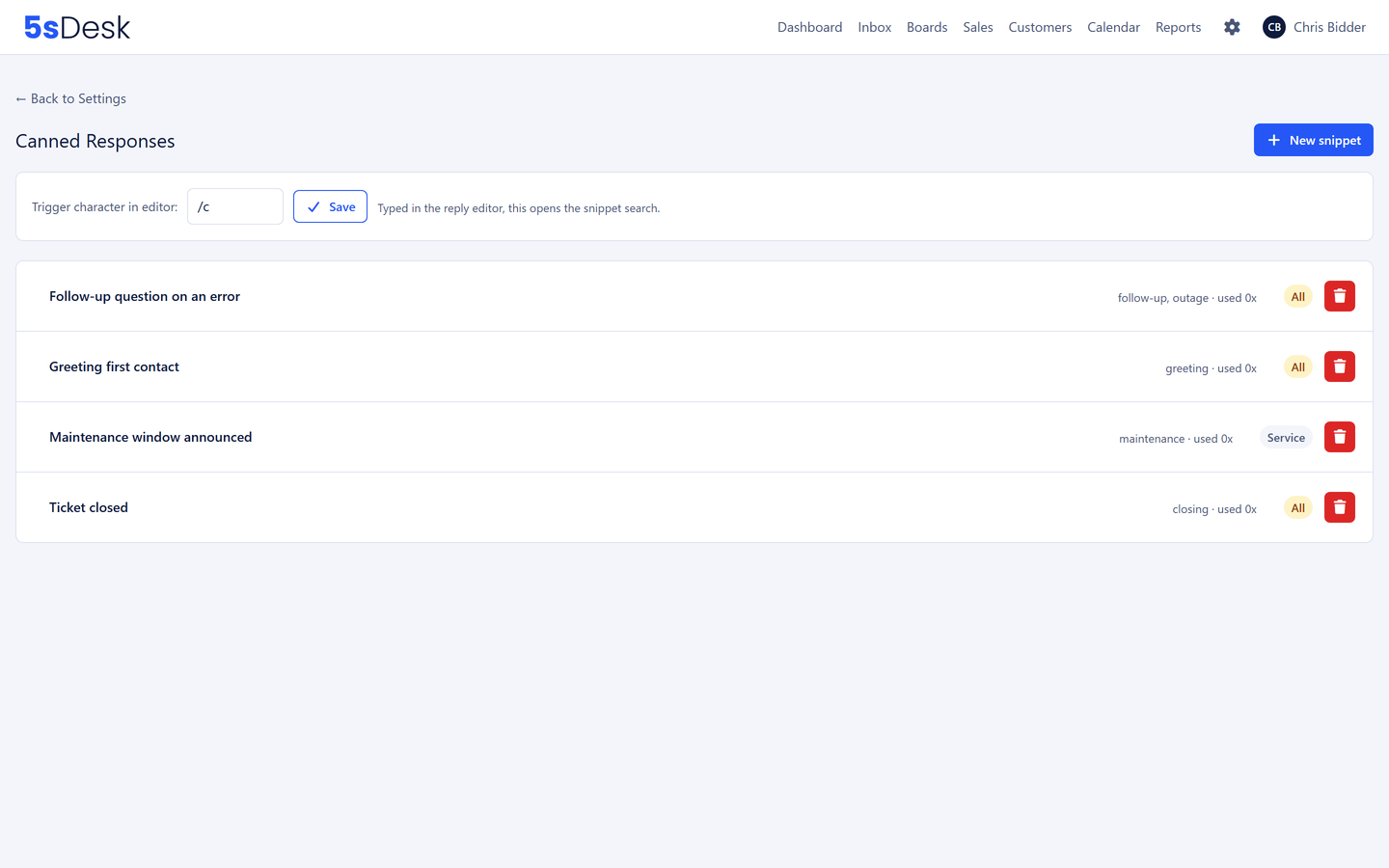1389x868 pixels.
Task: Open Maintenance window announced snippet
Action: pos(150,437)
